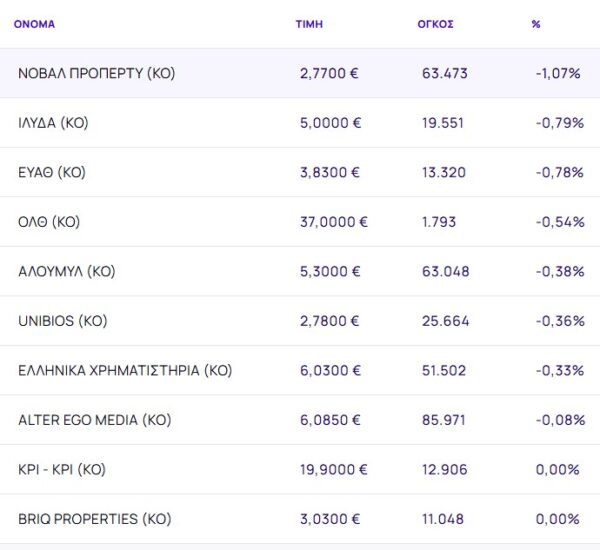Open ΕΛΛΗΝΙΚΑ ΧΡΗΜΑΤΙΣΤΗΡΙΑ (ΚΟ) stock
The height and width of the screenshot is (550, 600).
[125, 370]
